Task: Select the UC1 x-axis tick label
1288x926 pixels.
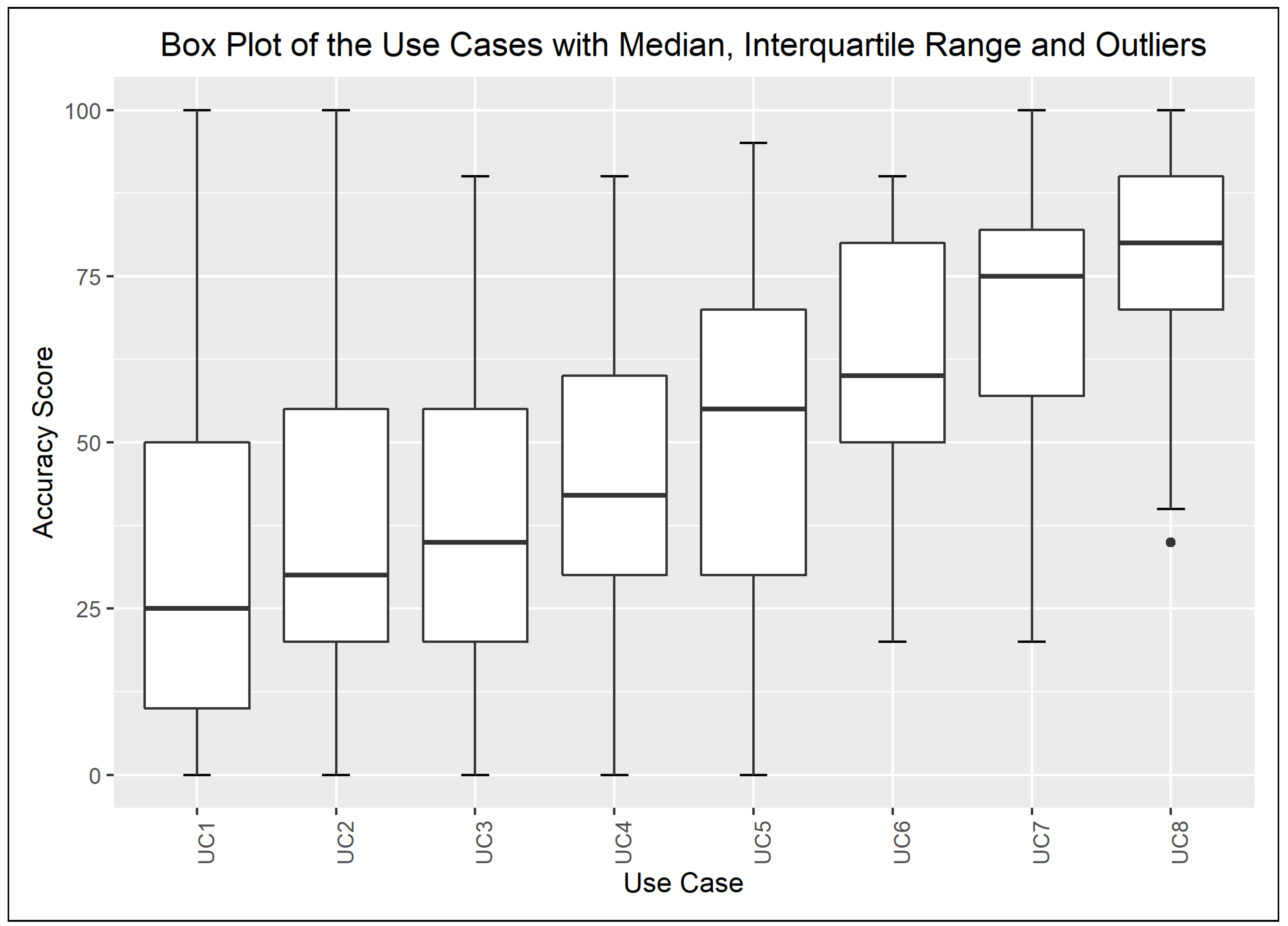Action: (x=206, y=842)
